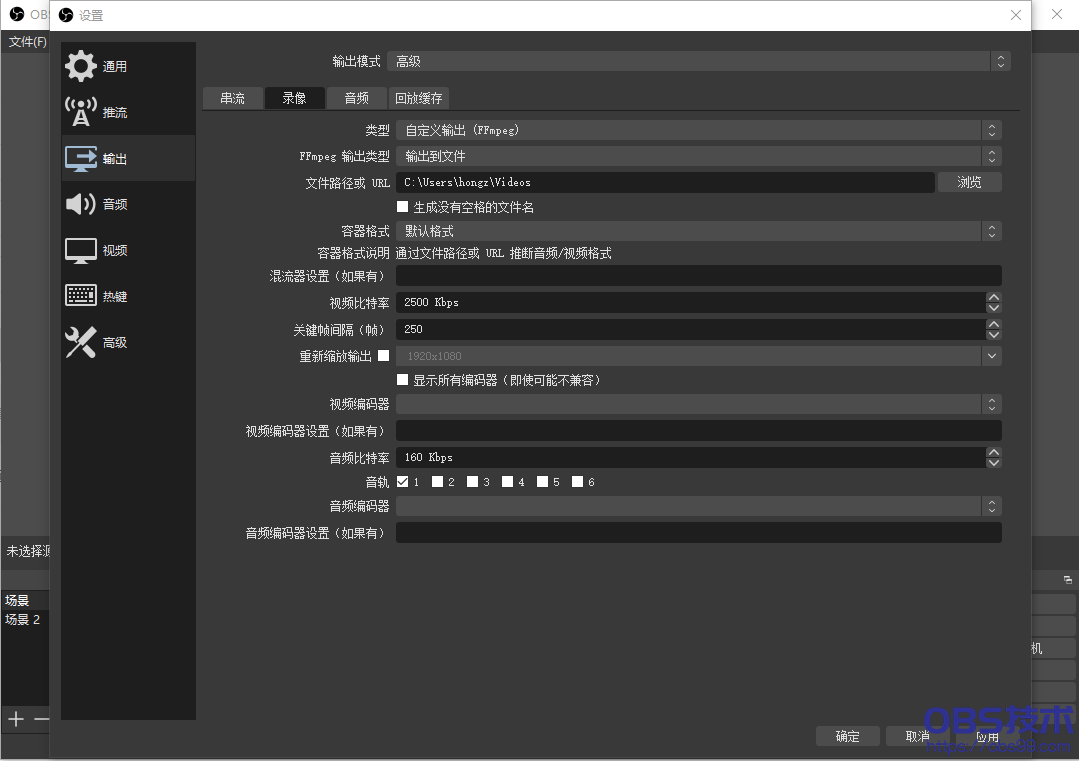Open the 视频 display icon in sidebar
1079x761 pixels.
point(81,250)
